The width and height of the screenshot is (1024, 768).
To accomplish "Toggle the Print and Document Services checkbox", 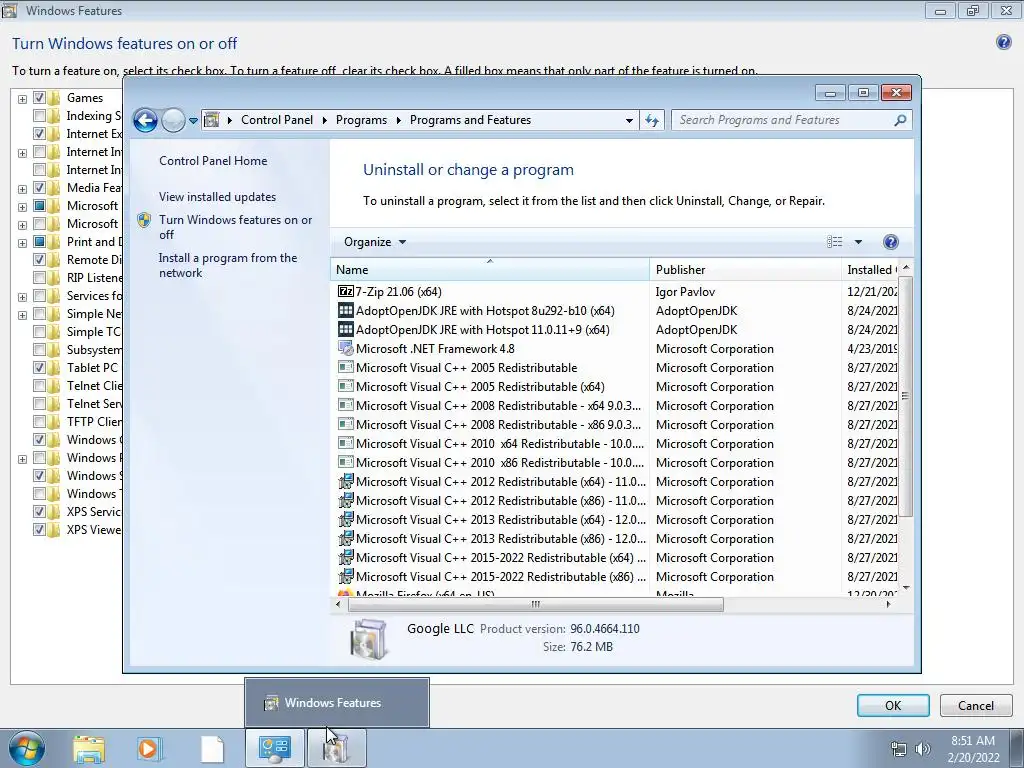I will tap(39, 242).
